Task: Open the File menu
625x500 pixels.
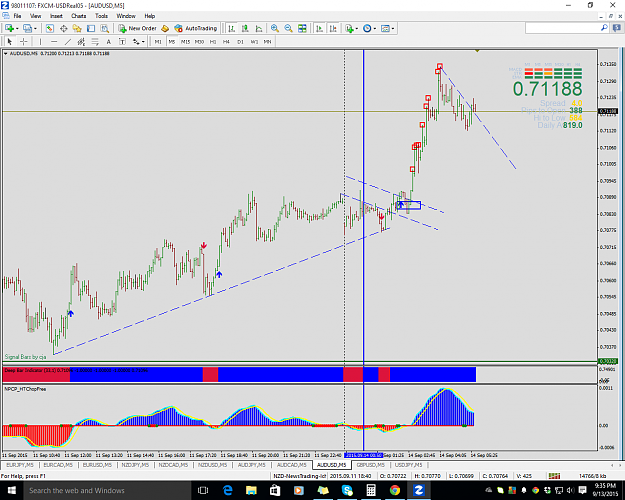Action: [17, 16]
